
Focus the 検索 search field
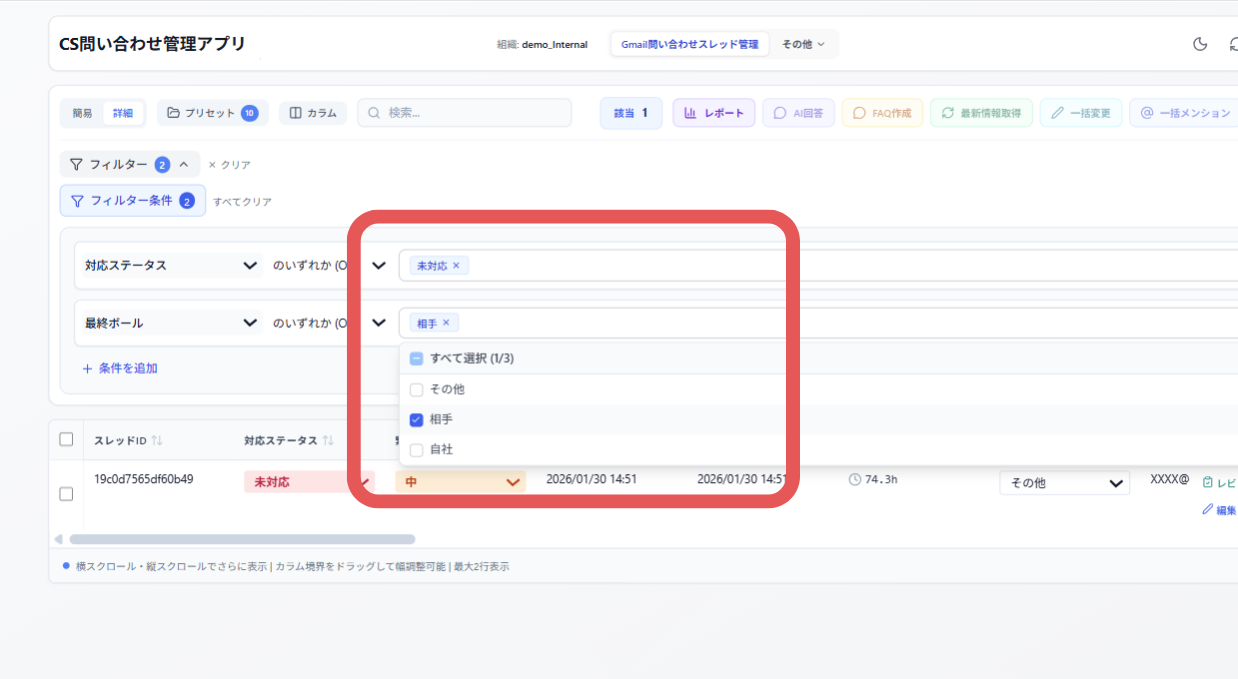[x=465, y=113]
